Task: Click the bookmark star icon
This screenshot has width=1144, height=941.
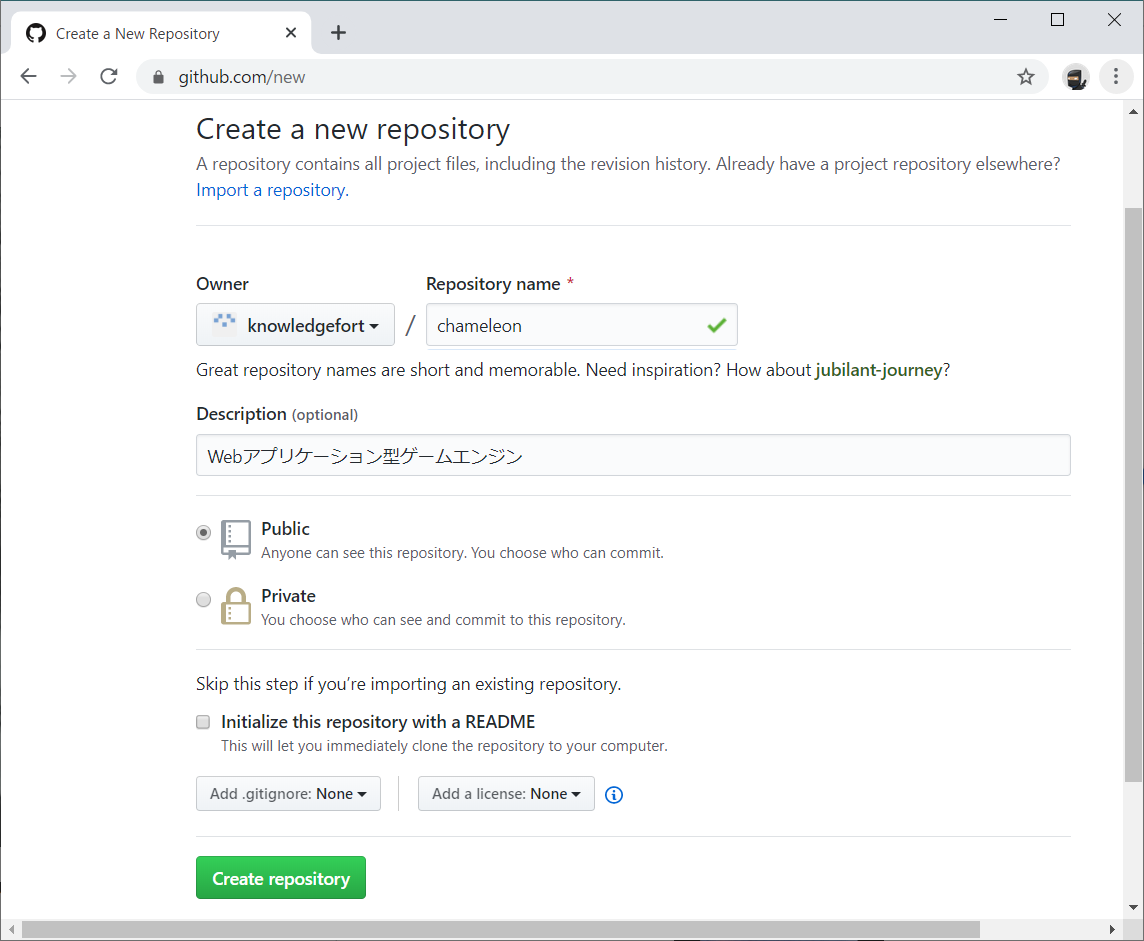Action: (x=1025, y=76)
